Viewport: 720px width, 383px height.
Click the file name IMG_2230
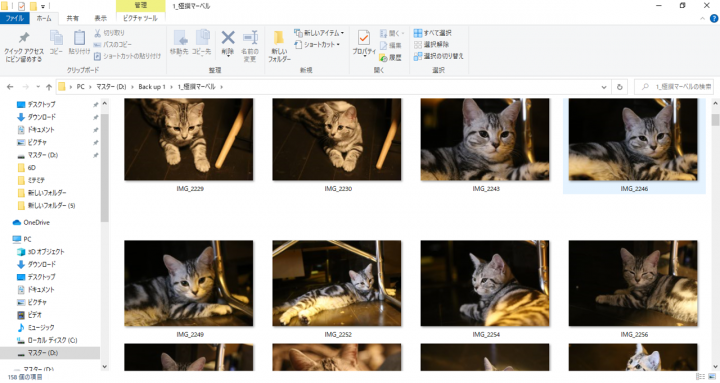click(x=338, y=189)
